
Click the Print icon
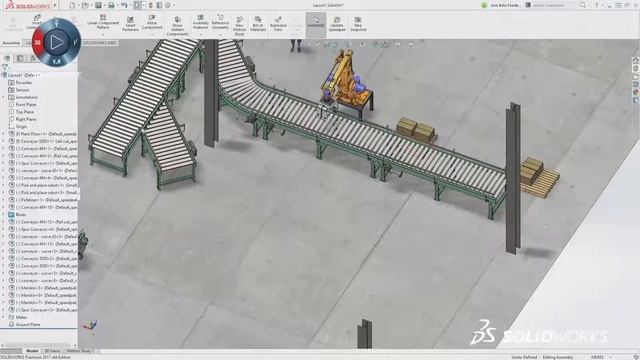[111, 5]
